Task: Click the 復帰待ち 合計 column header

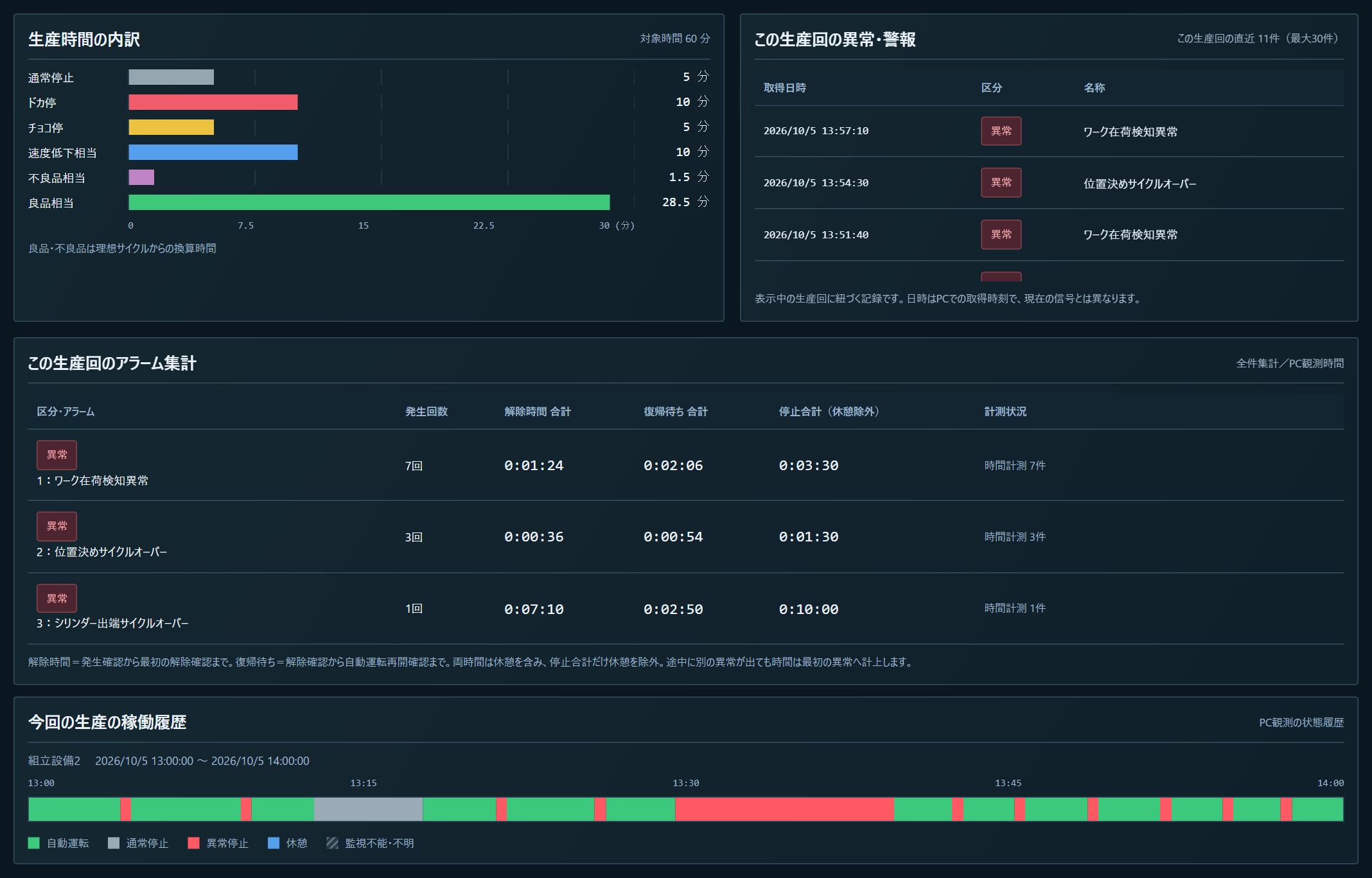Action: 675,412
